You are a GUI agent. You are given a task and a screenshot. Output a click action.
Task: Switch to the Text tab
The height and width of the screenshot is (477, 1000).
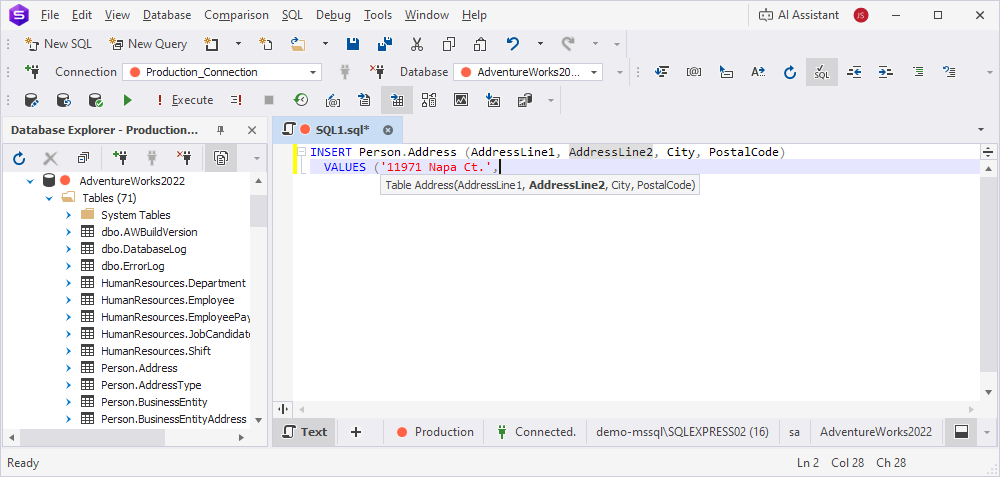(x=305, y=432)
